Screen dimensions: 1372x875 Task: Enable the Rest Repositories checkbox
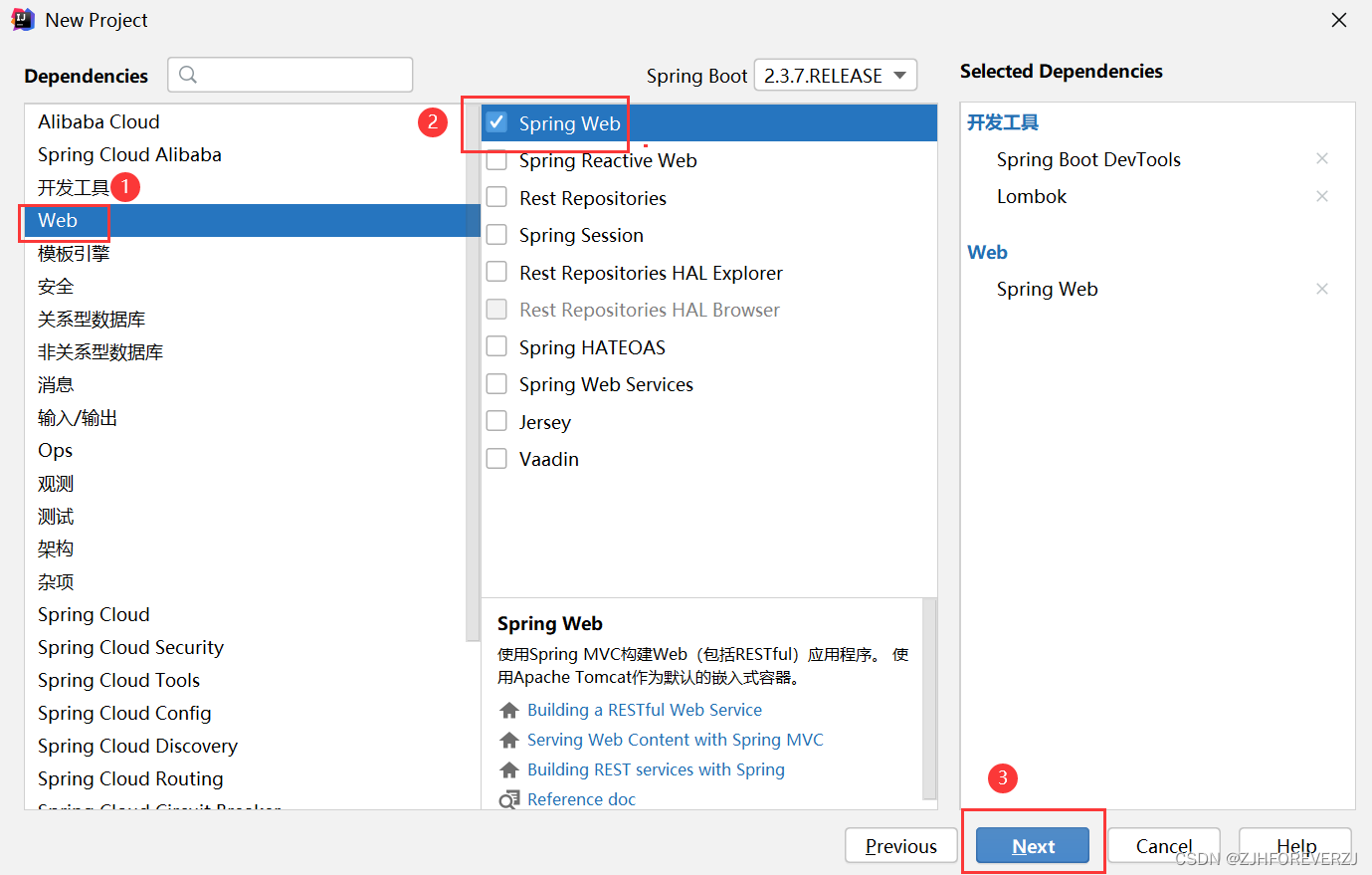[496, 197]
